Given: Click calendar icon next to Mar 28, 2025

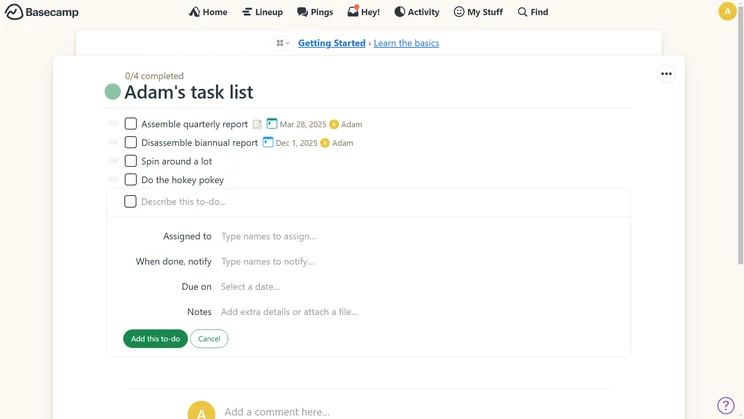Looking at the screenshot, I should point(271,124).
